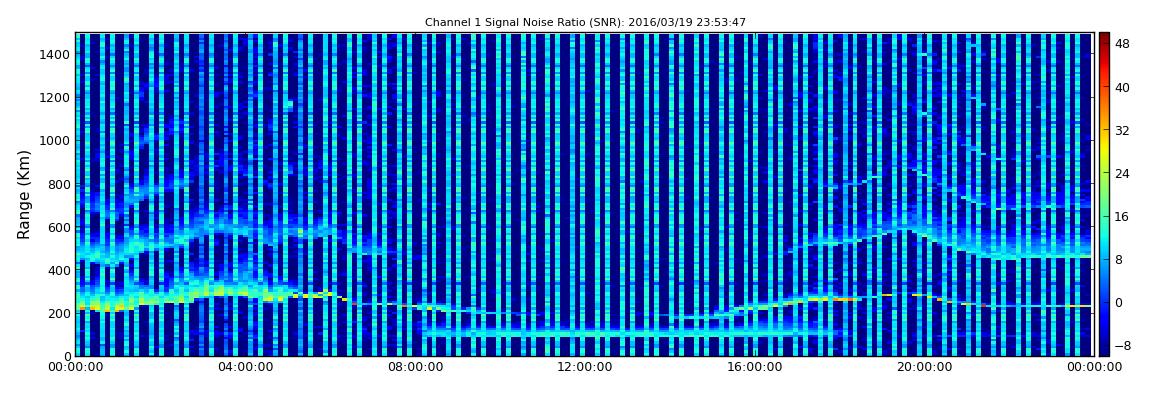Click the 'Range (Km)' y-axis label
Image resolution: width=1150 pixels, height=407 pixels.
24,194
